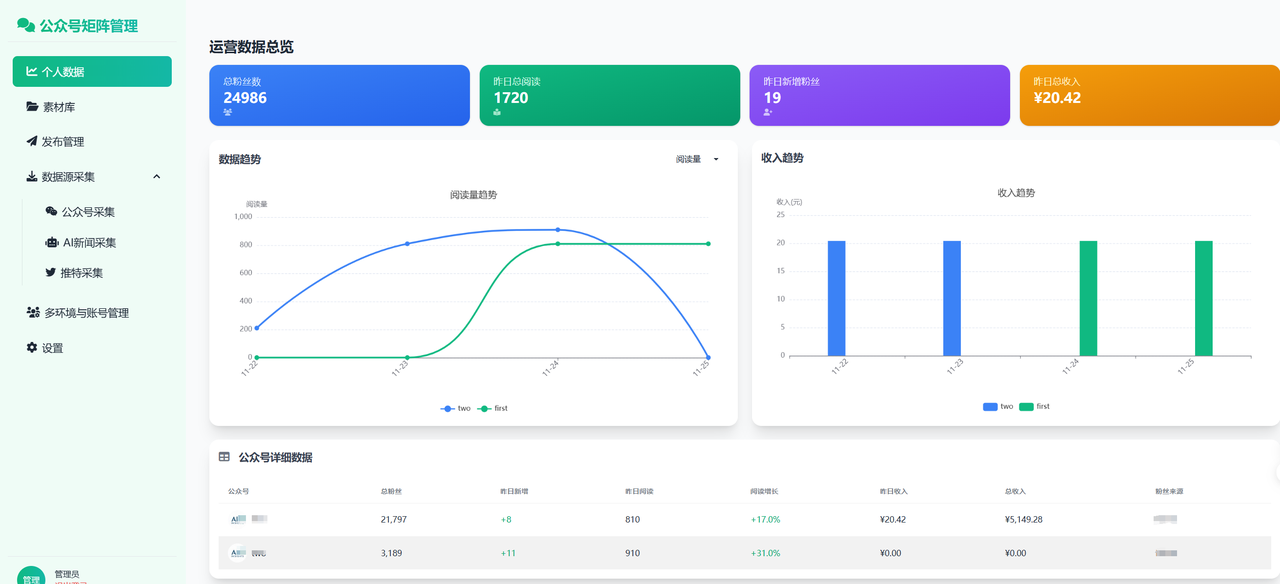
Task: Toggle the 'first' series in 收入趋势 legend
Action: (x=1035, y=406)
